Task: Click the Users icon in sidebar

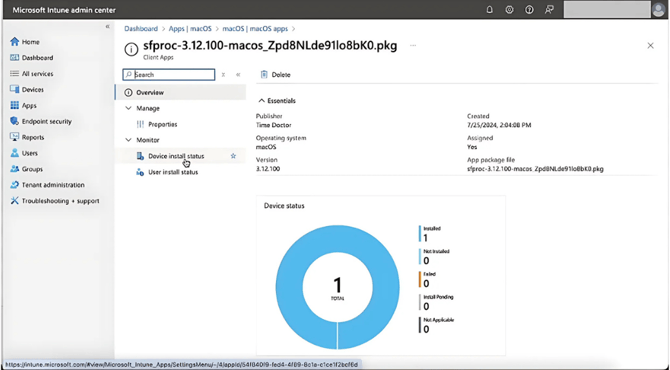Action: [x=15, y=153]
